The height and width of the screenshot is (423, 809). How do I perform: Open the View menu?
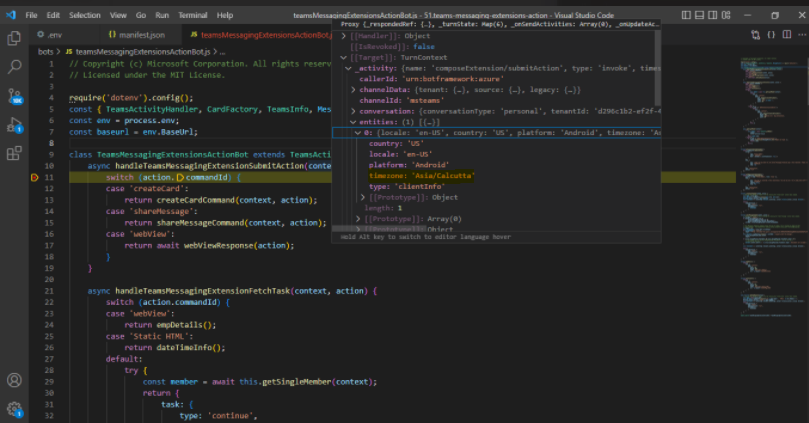(118, 15)
